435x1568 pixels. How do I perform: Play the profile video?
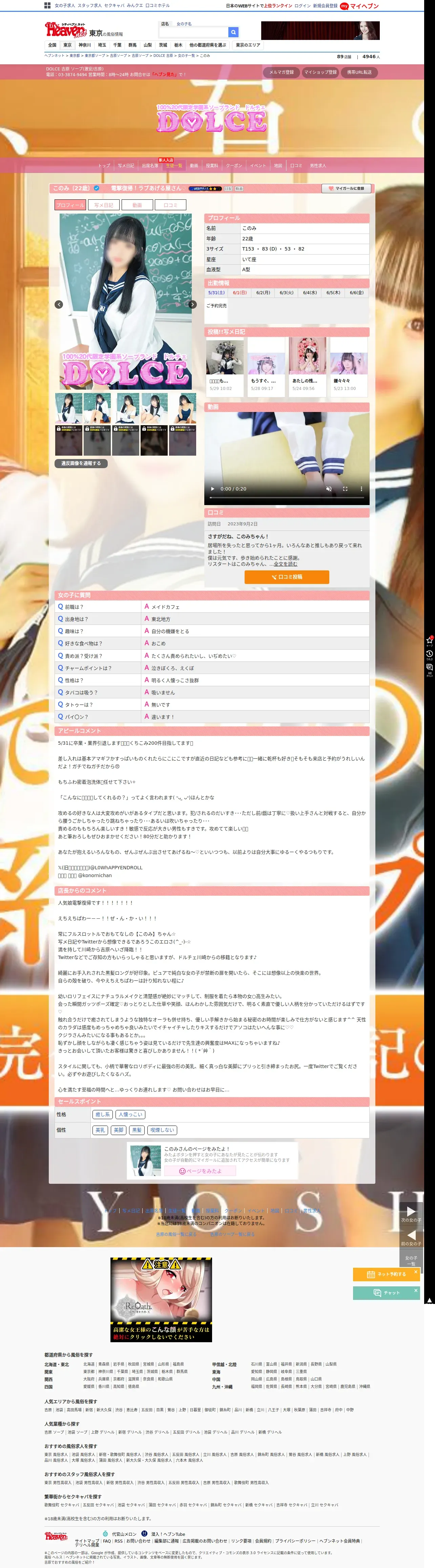(x=213, y=489)
